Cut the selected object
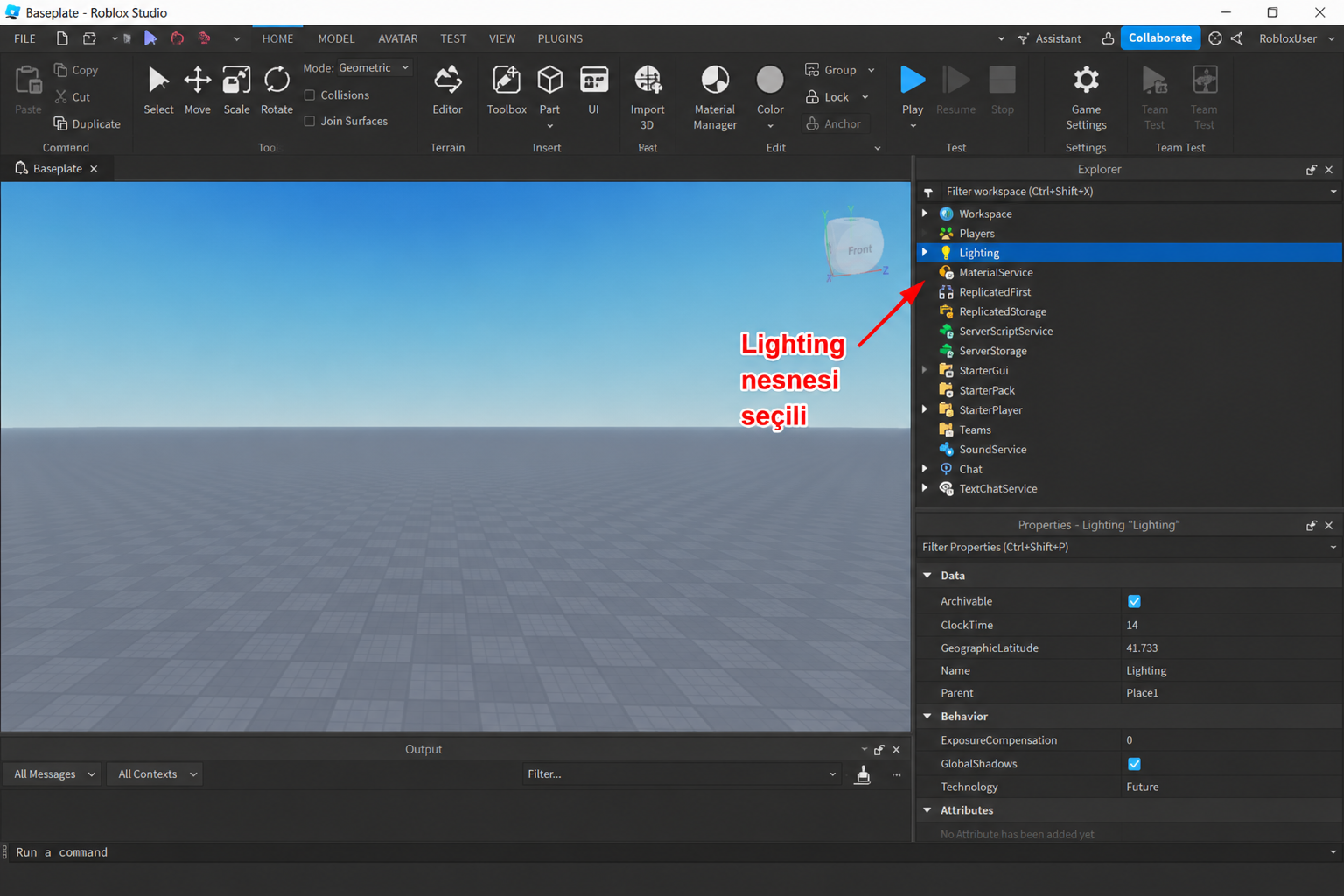The height and width of the screenshot is (896, 1344). pyautogui.click(x=73, y=97)
